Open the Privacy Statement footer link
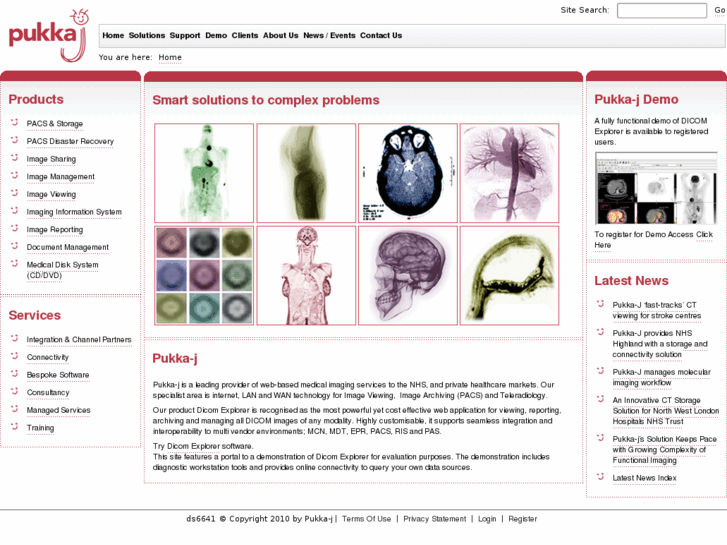This screenshot has height=545, width=727. coord(434,519)
